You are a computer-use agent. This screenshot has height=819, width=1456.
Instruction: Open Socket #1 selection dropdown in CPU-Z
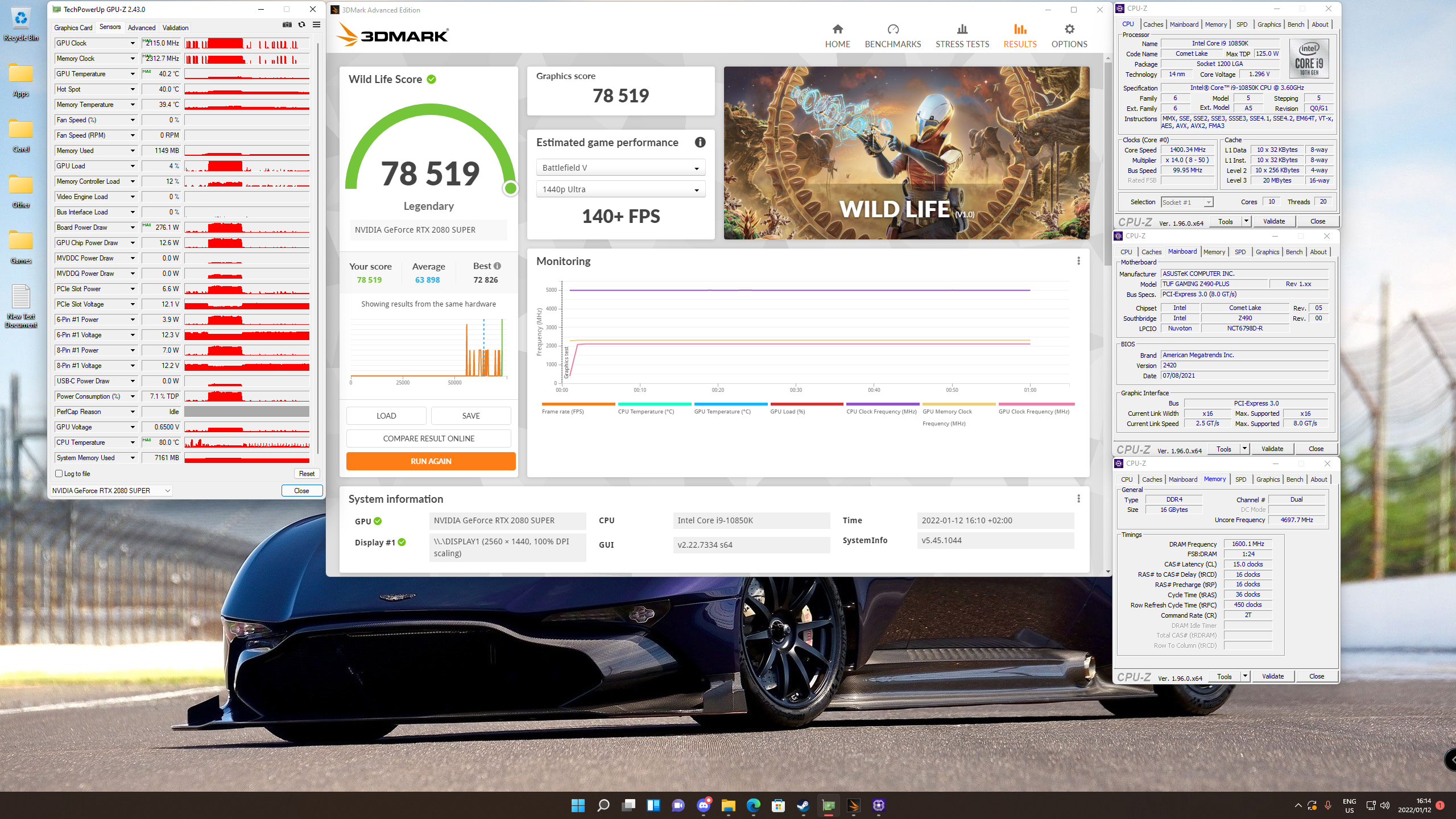[x=1186, y=202]
